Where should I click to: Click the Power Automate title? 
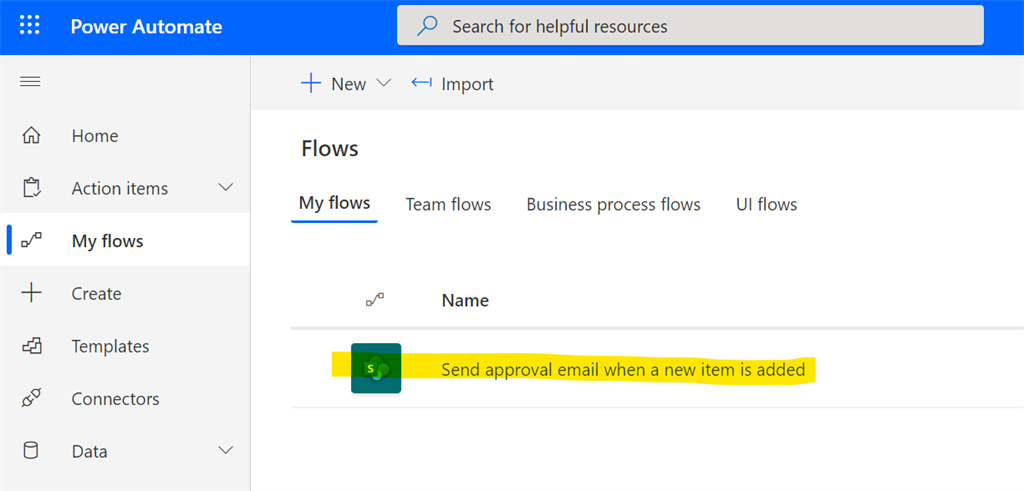point(146,27)
